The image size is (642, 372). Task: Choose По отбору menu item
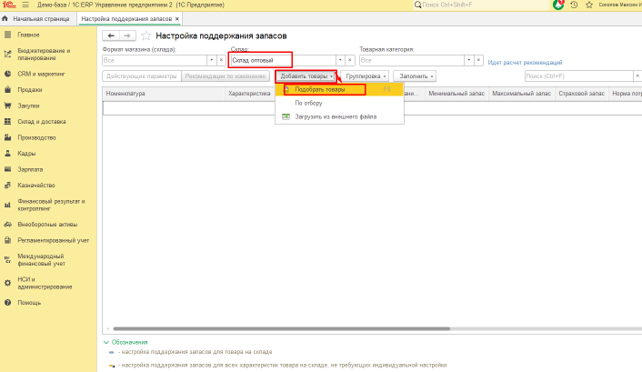(x=339, y=103)
